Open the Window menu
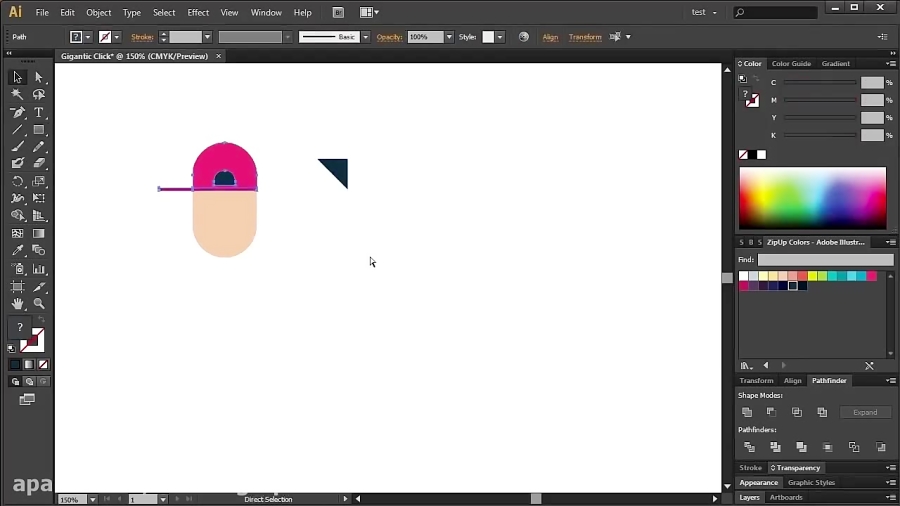Image resolution: width=900 pixels, height=506 pixels. [x=266, y=12]
